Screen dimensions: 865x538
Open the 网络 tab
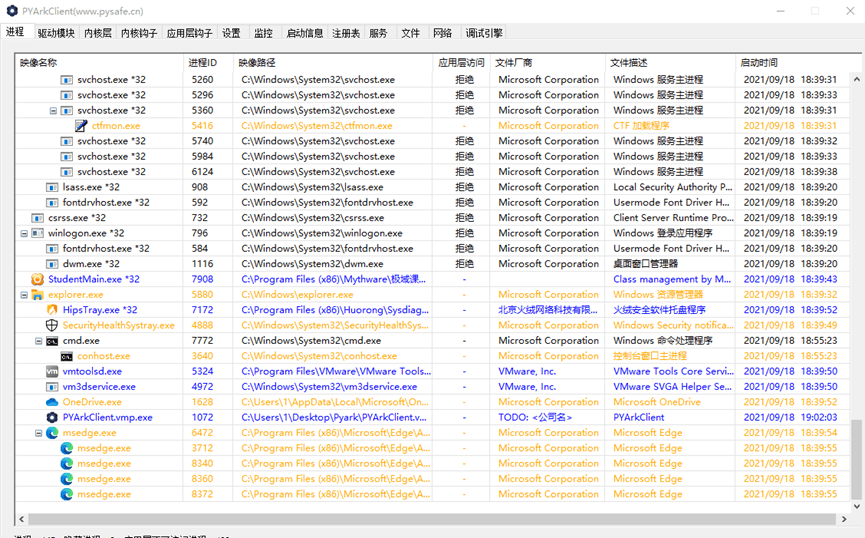coord(442,33)
